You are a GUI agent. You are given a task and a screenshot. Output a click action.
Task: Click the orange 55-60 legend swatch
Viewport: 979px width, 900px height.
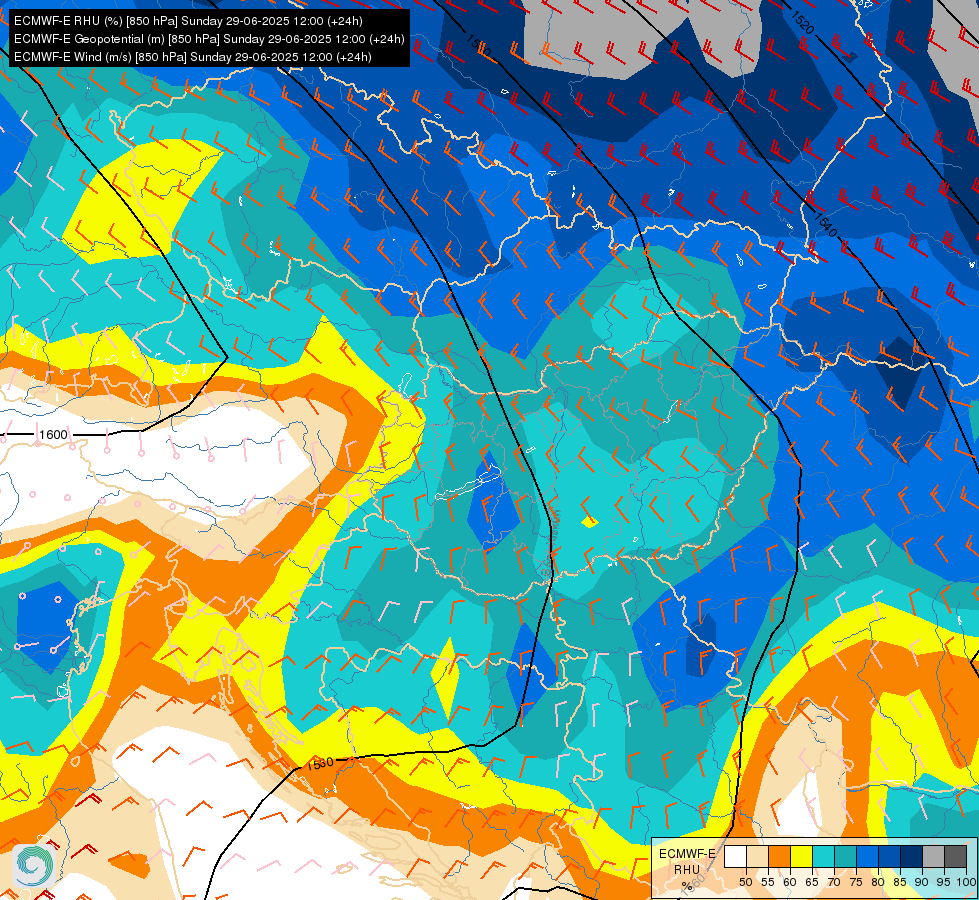pos(779,856)
